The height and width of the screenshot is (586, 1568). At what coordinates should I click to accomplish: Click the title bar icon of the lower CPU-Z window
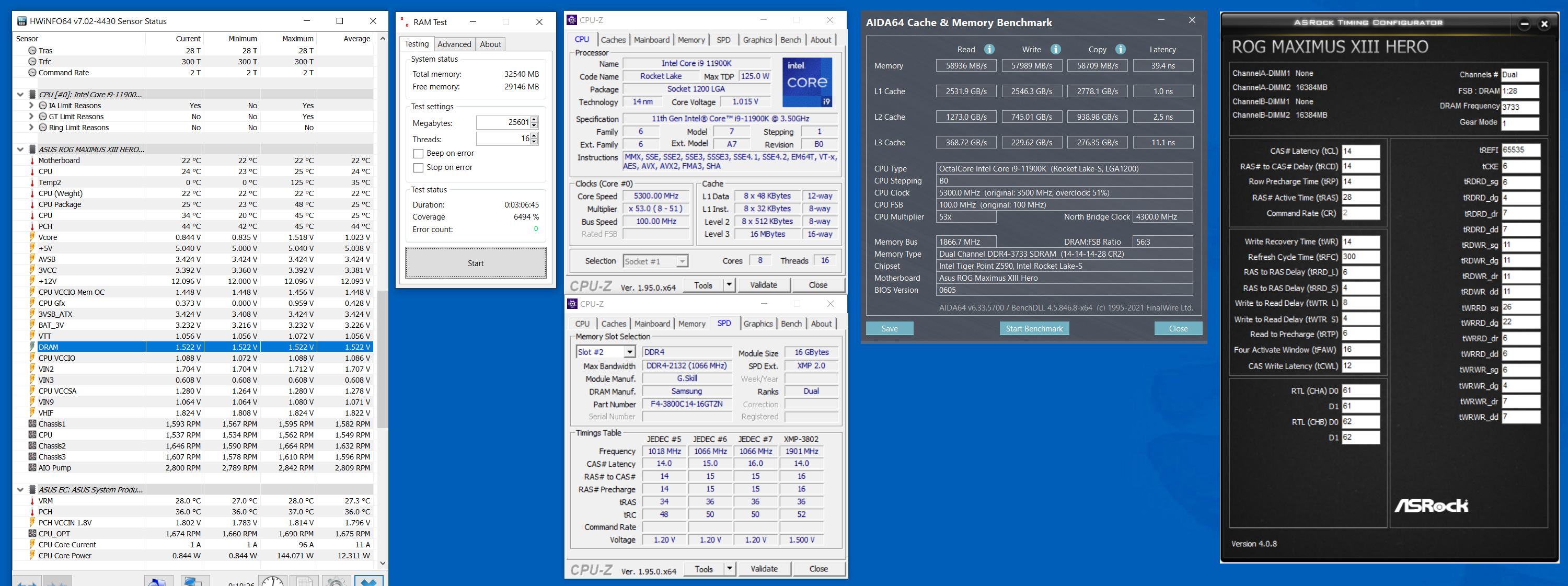tap(572, 304)
